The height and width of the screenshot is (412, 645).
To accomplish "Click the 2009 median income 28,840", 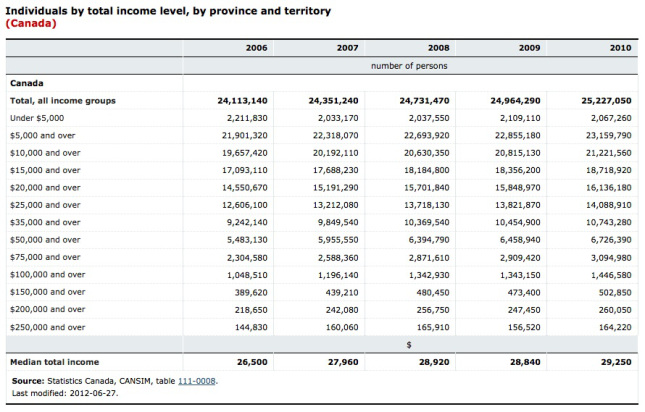I will click(525, 362).
